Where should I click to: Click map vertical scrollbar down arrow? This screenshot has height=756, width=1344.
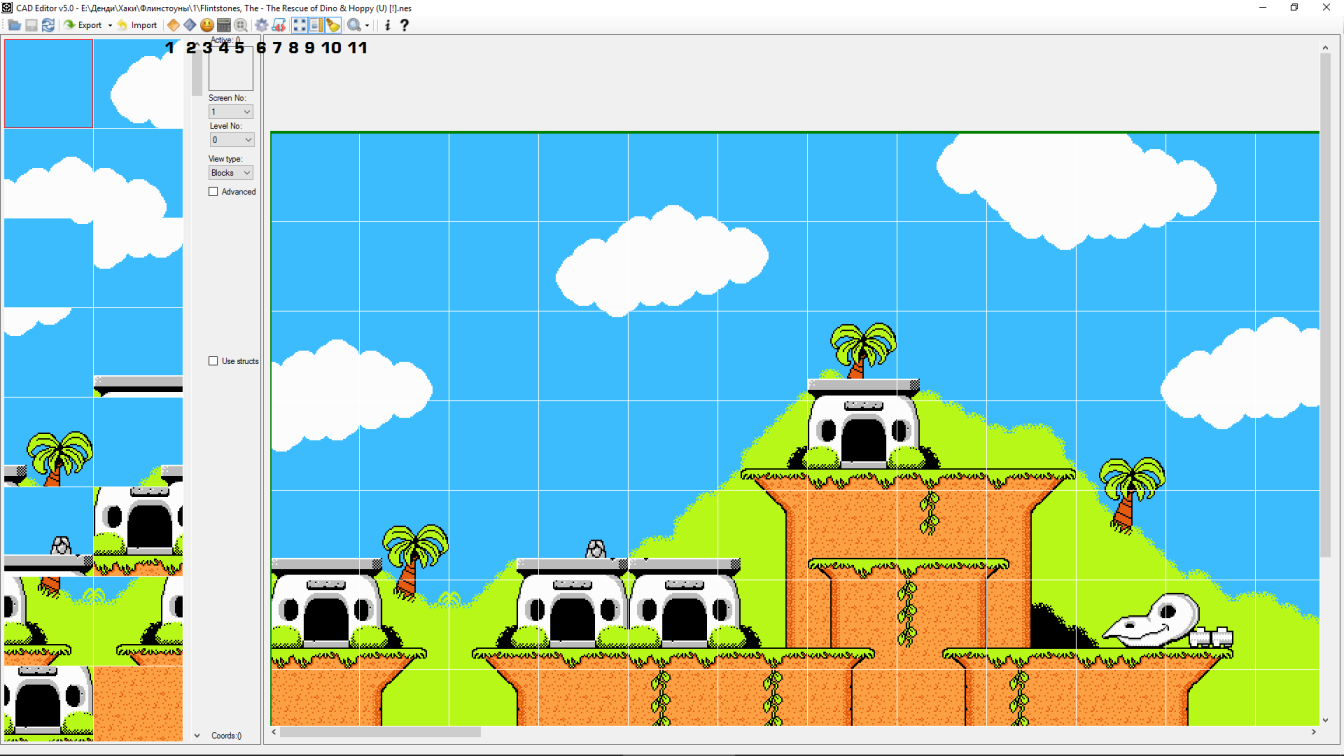pos(1326,720)
